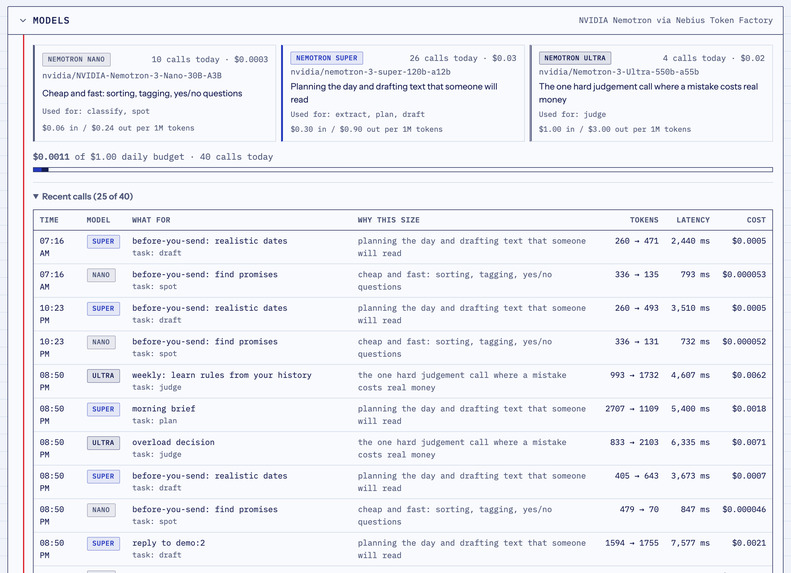791x573 pixels.
Task: Click '4 calls today · $0.02' text
Action: pyautogui.click(x=714, y=58)
